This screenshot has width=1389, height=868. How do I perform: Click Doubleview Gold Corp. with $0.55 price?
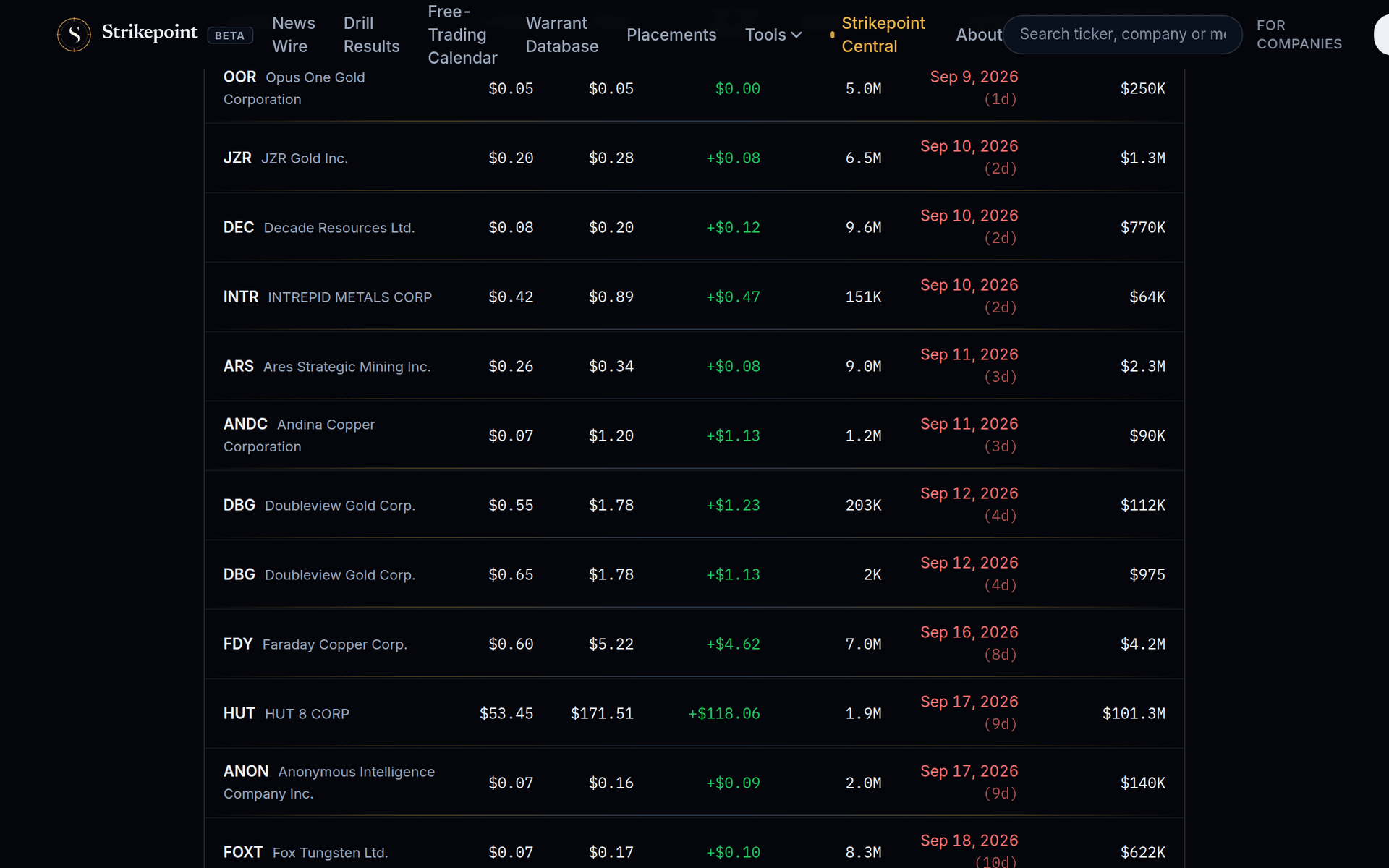point(340,506)
